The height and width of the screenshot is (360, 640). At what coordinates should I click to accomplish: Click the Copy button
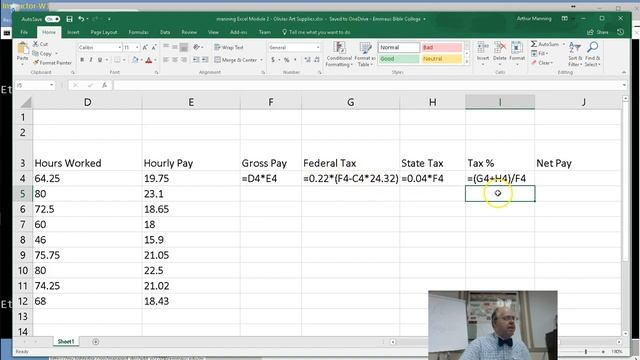coord(42,53)
